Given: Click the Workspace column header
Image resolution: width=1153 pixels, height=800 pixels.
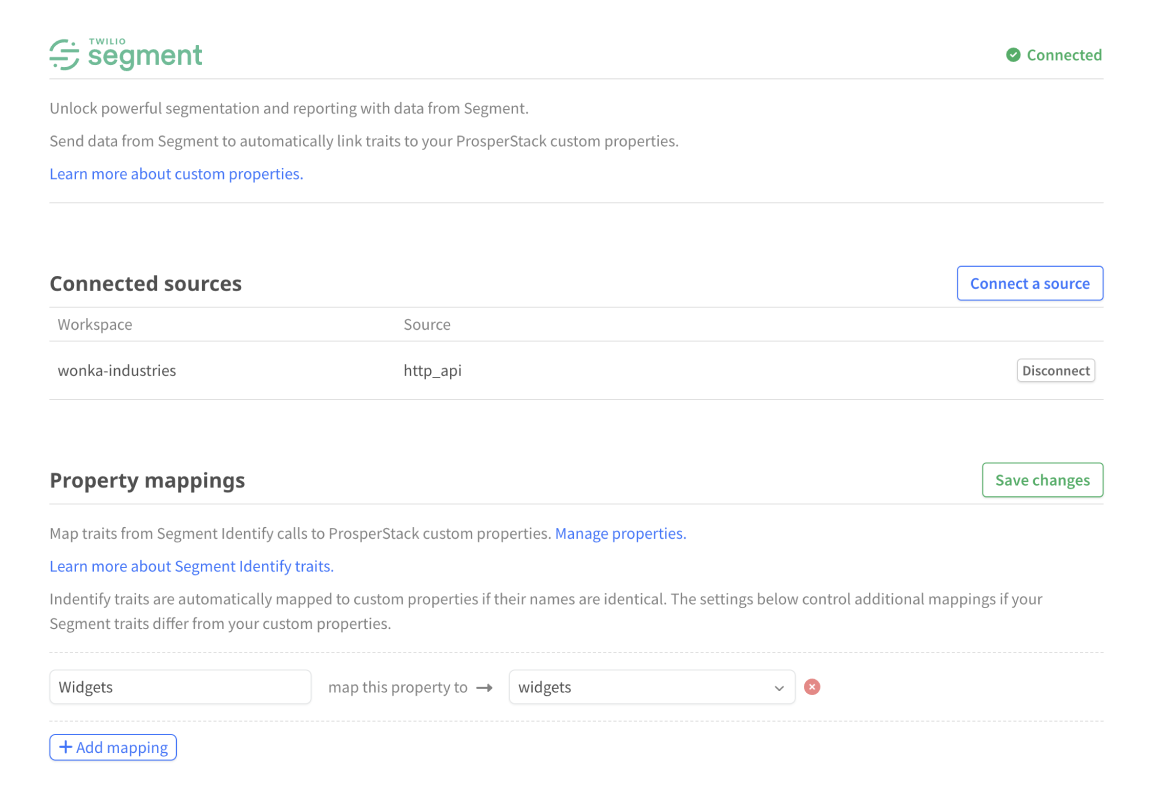Looking at the screenshot, I should pyautogui.click(x=95, y=324).
